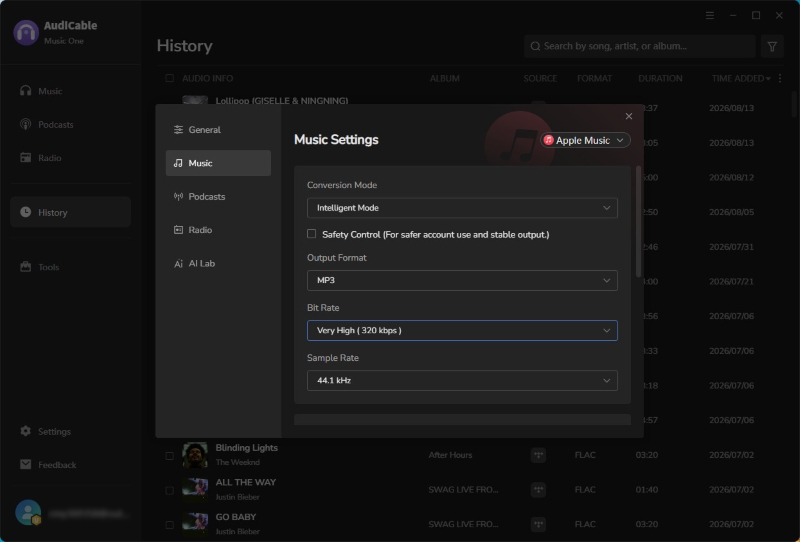This screenshot has width=800, height=542.
Task: Select the GO BABY row checkbox
Action: coord(169,525)
